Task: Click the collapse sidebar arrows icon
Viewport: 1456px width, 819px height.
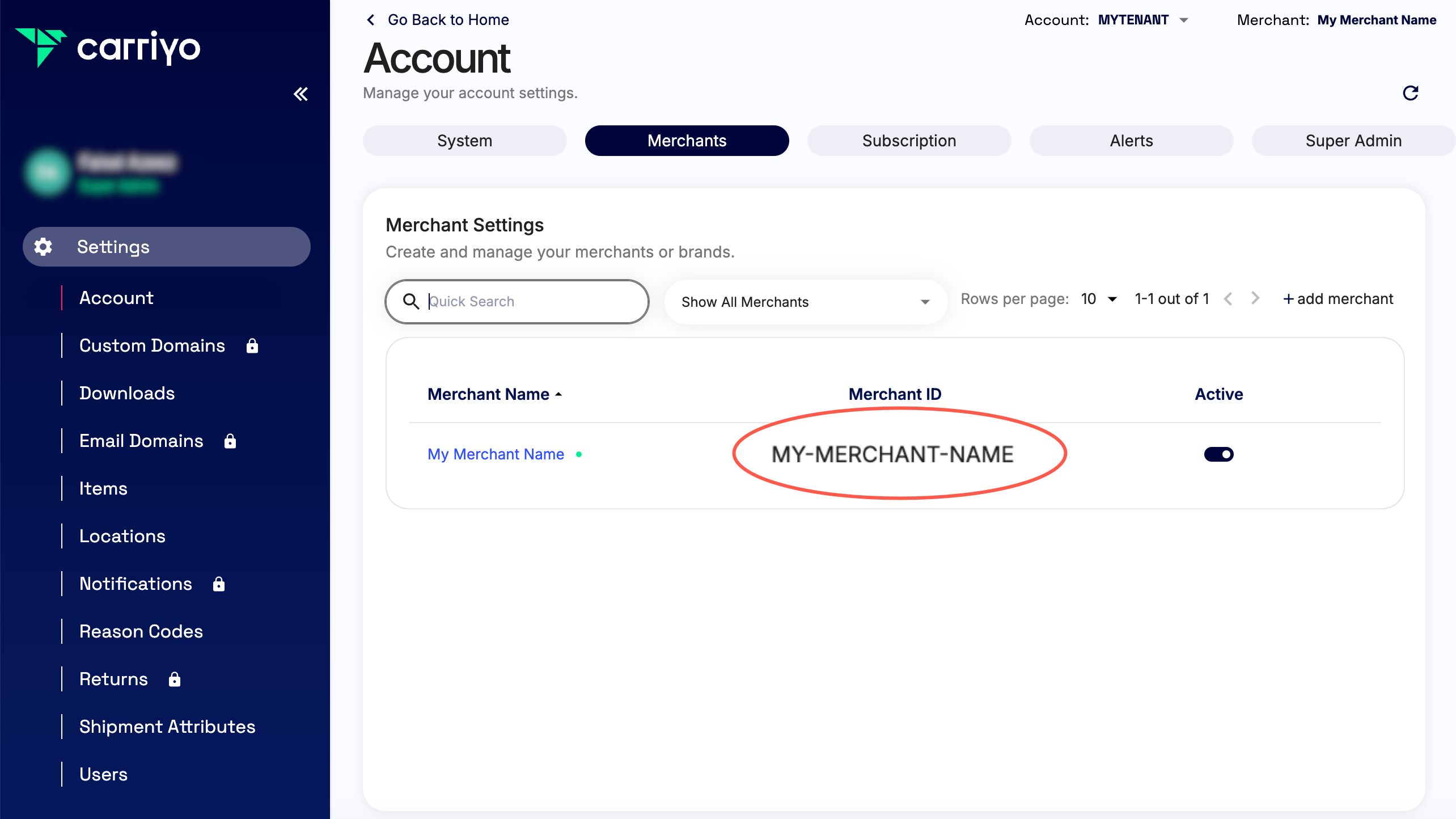Action: click(299, 94)
